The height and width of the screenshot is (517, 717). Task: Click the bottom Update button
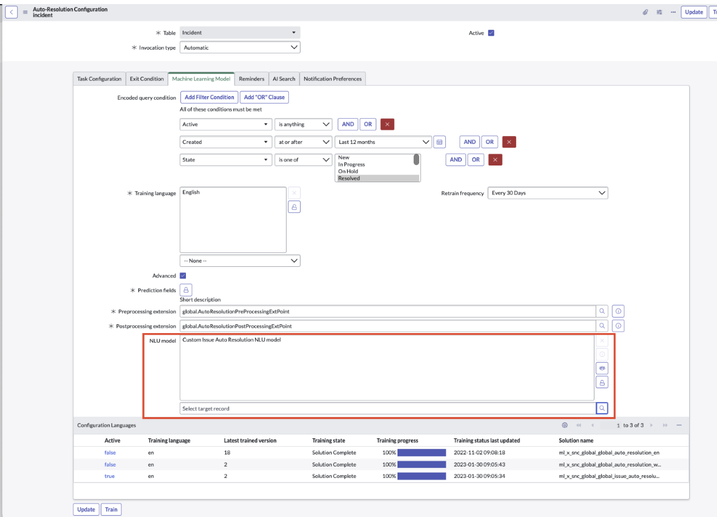click(x=86, y=509)
